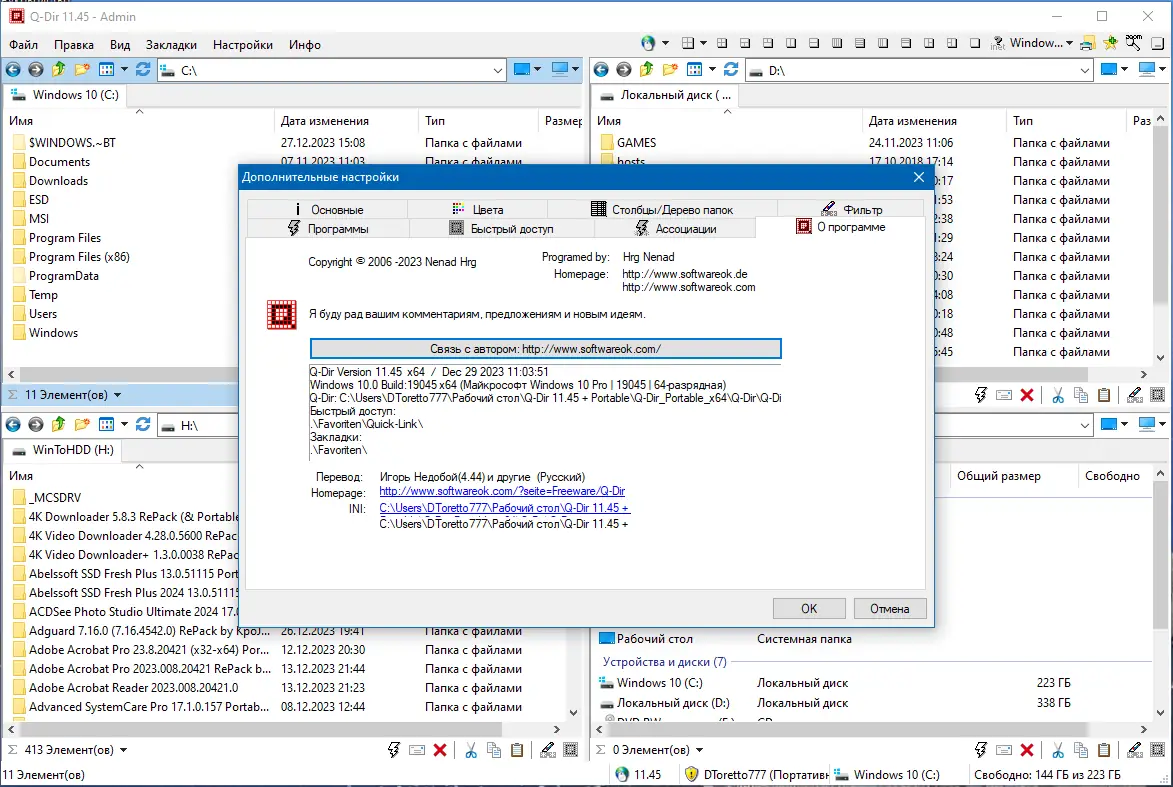Click the 11.45 globe icon in status bar
Screen dimensions: 1173x787
click(622, 774)
